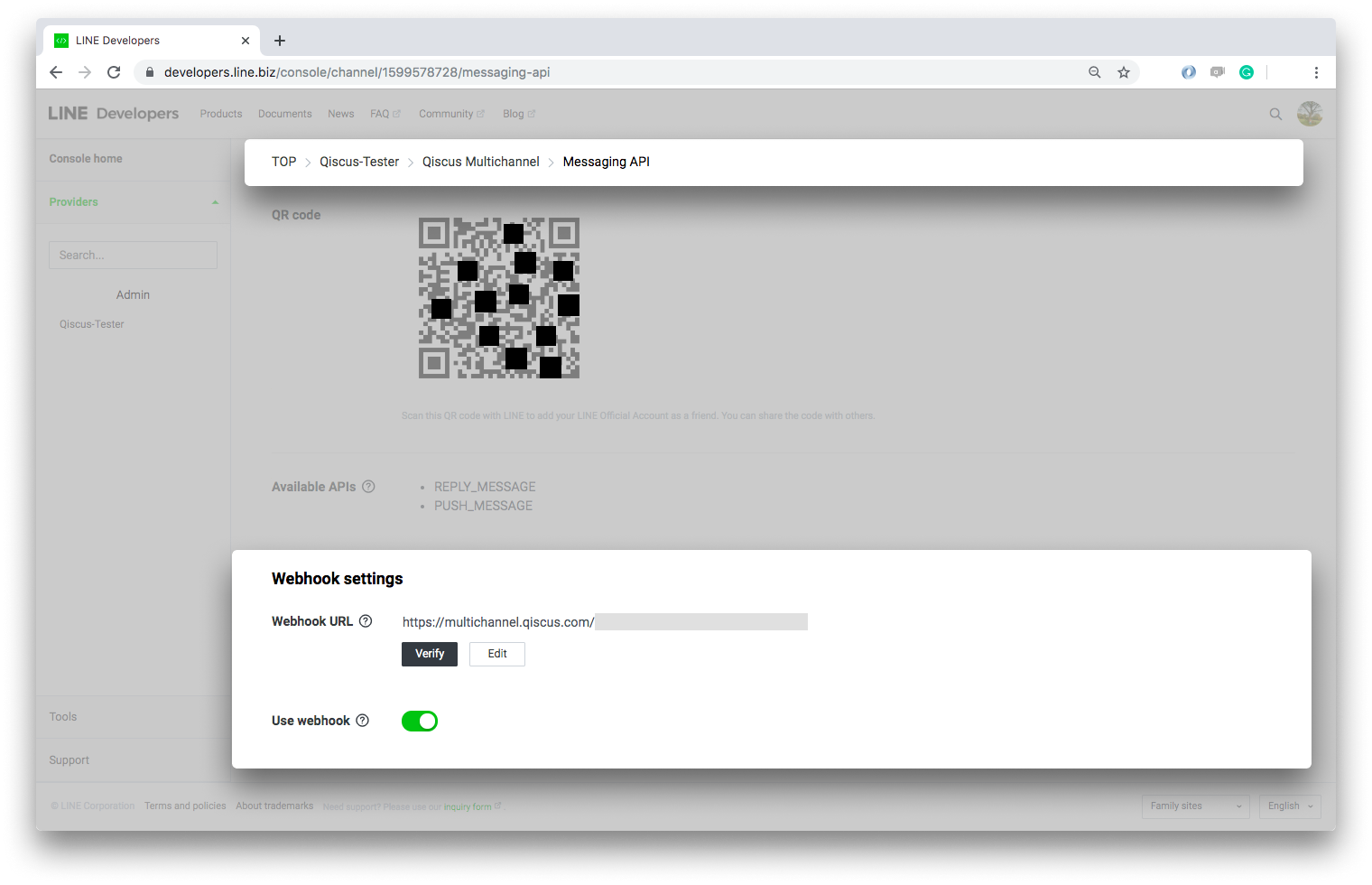
Task: Open the user profile avatar
Action: pyautogui.click(x=1310, y=114)
